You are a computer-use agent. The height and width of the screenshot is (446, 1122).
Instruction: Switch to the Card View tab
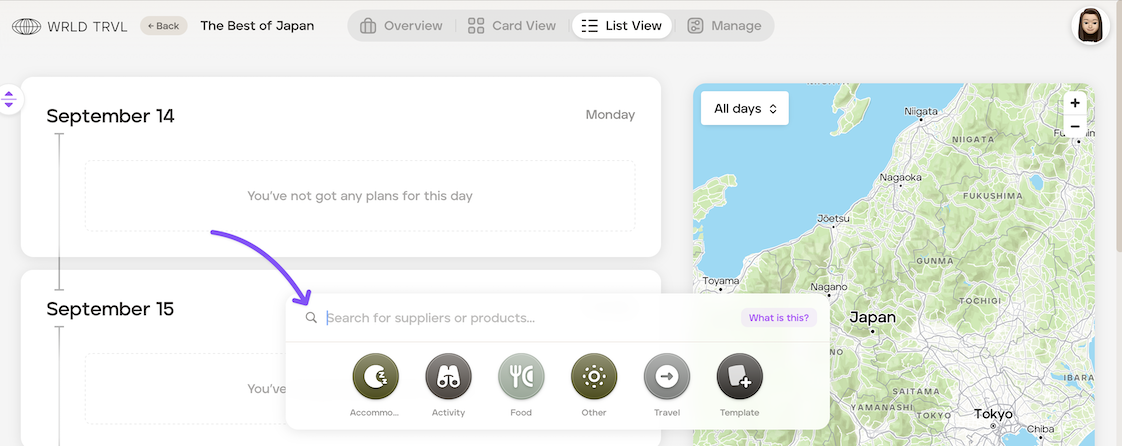[x=512, y=26]
